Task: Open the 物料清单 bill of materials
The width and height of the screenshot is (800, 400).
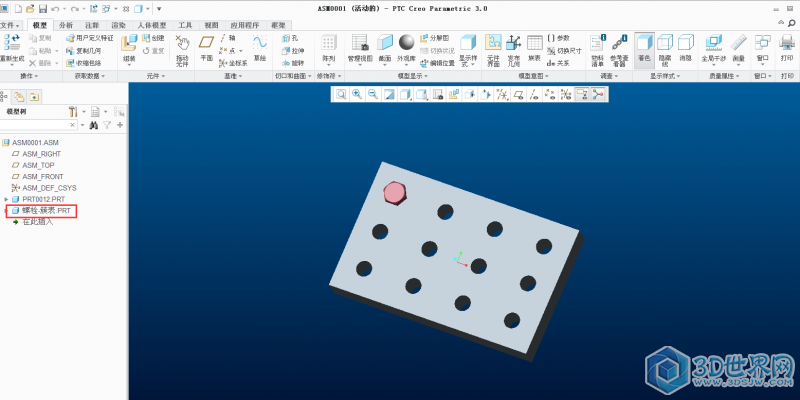Action: [597, 46]
